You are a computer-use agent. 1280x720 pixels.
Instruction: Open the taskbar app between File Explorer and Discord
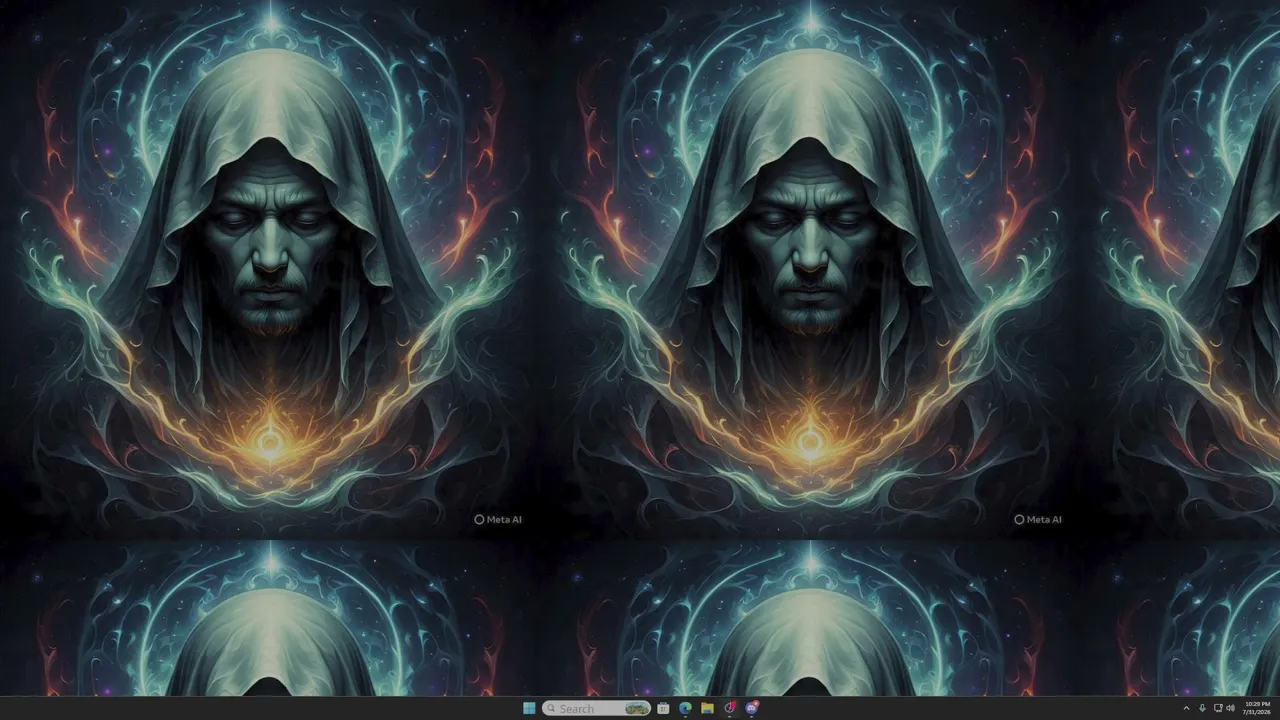(730, 708)
